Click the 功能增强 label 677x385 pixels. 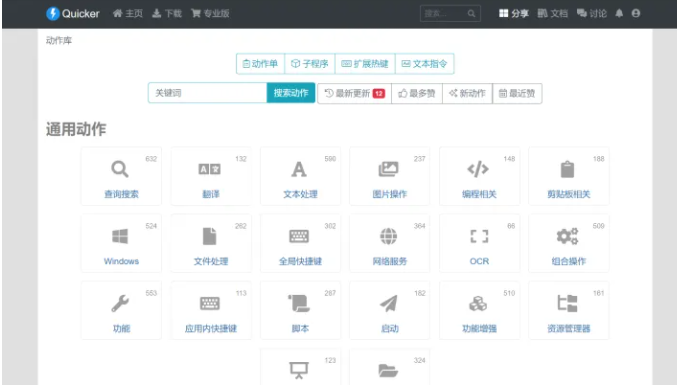pos(479,328)
